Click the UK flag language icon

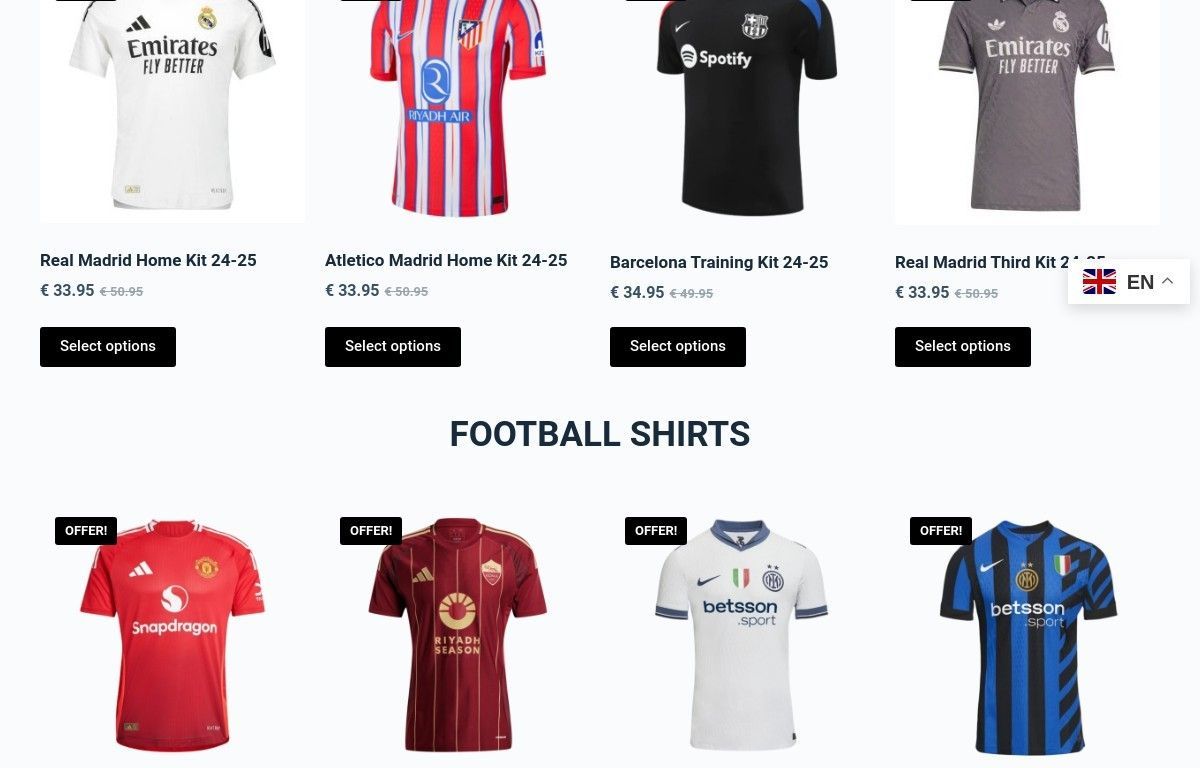pos(1099,282)
